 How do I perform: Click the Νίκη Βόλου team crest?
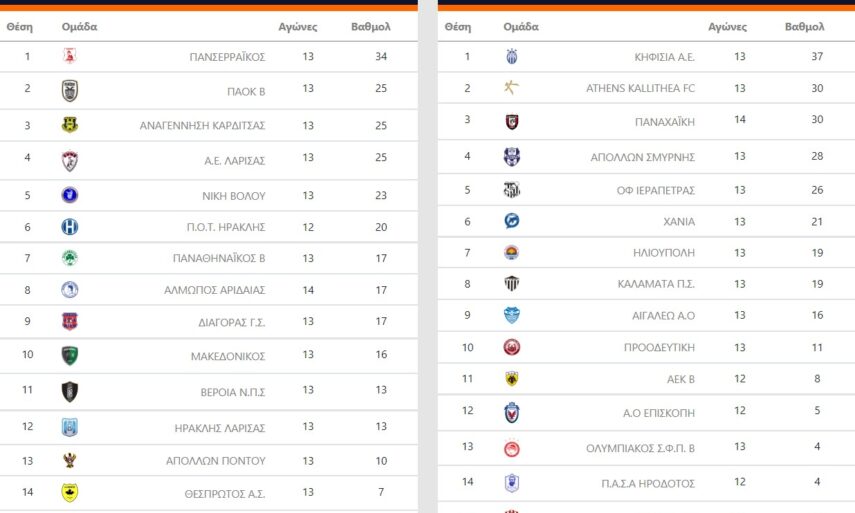click(x=69, y=195)
